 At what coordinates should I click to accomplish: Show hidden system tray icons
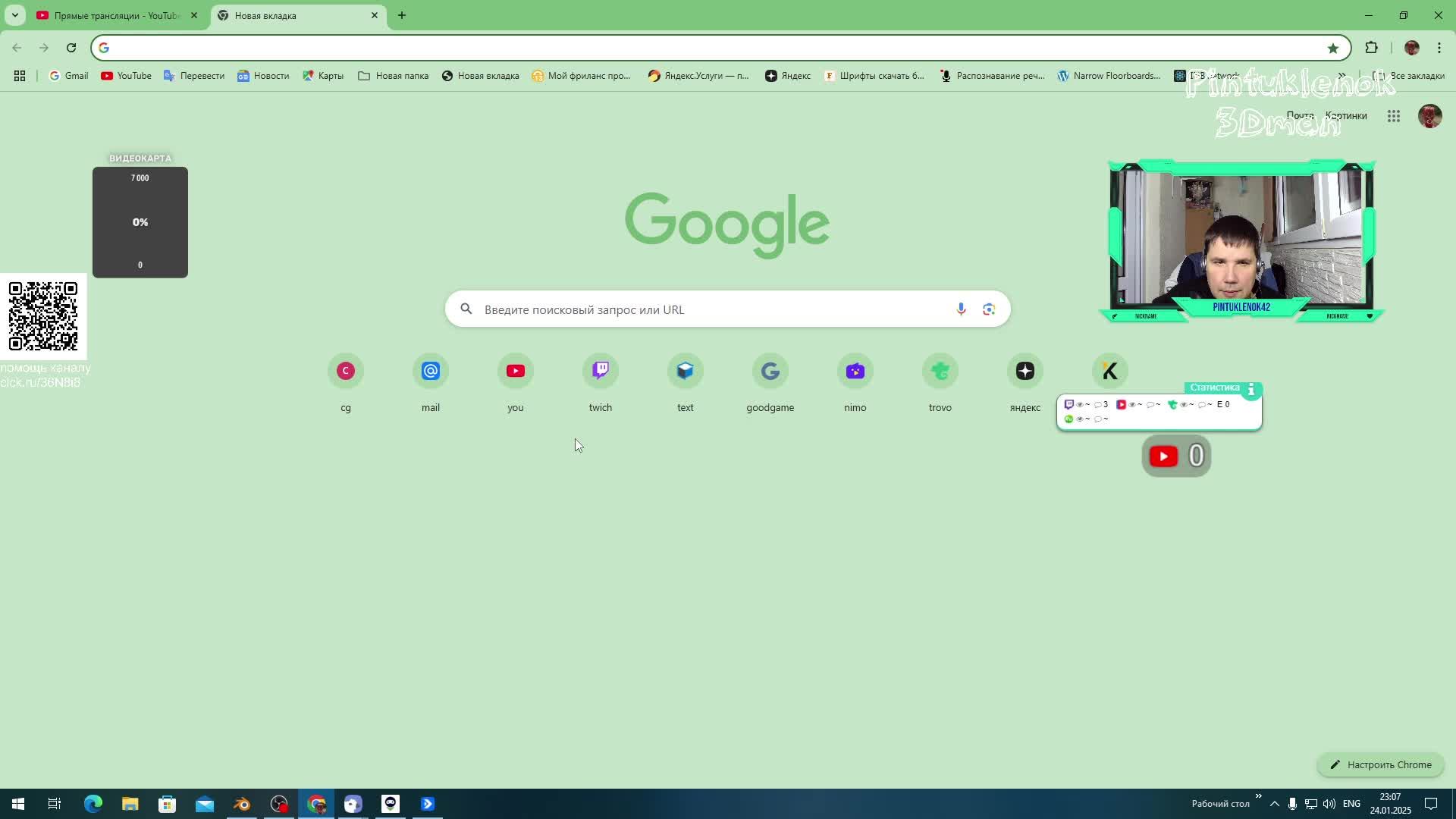click(x=1274, y=804)
